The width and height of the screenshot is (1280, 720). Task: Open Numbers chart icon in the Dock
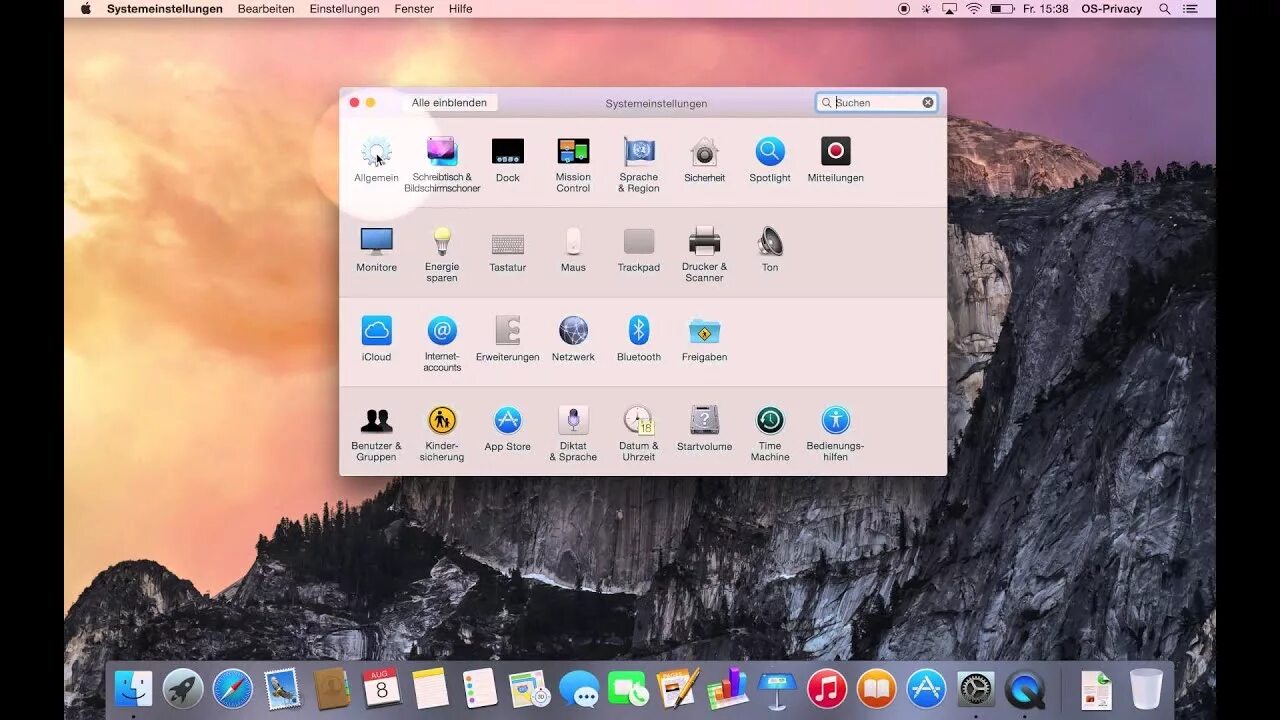[728, 688]
